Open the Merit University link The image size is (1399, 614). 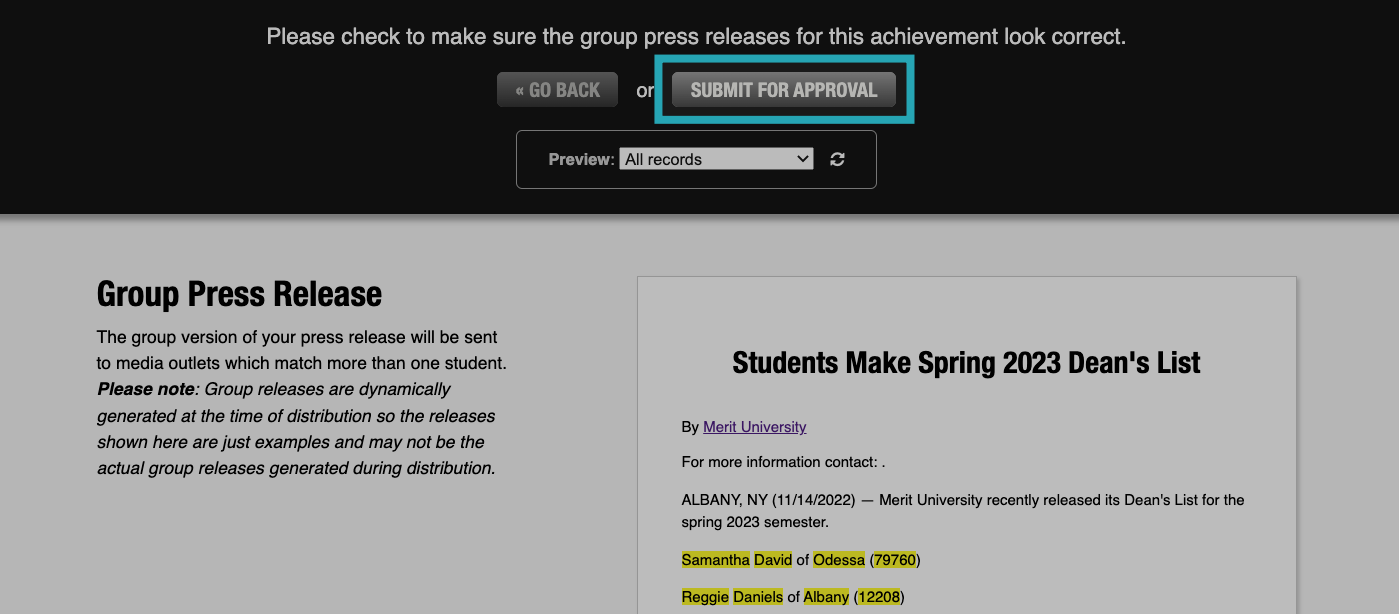pos(754,427)
